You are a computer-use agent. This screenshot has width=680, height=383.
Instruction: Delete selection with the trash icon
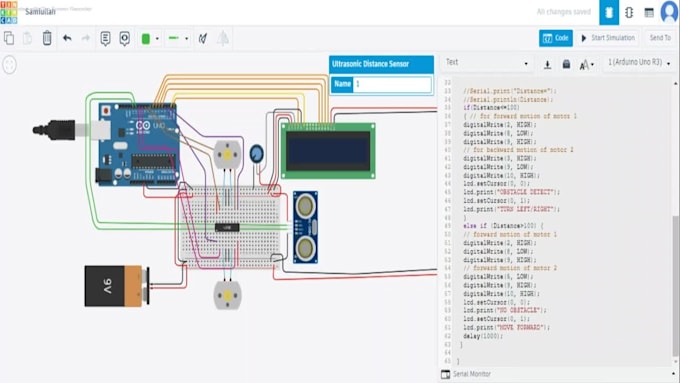[x=47, y=38]
